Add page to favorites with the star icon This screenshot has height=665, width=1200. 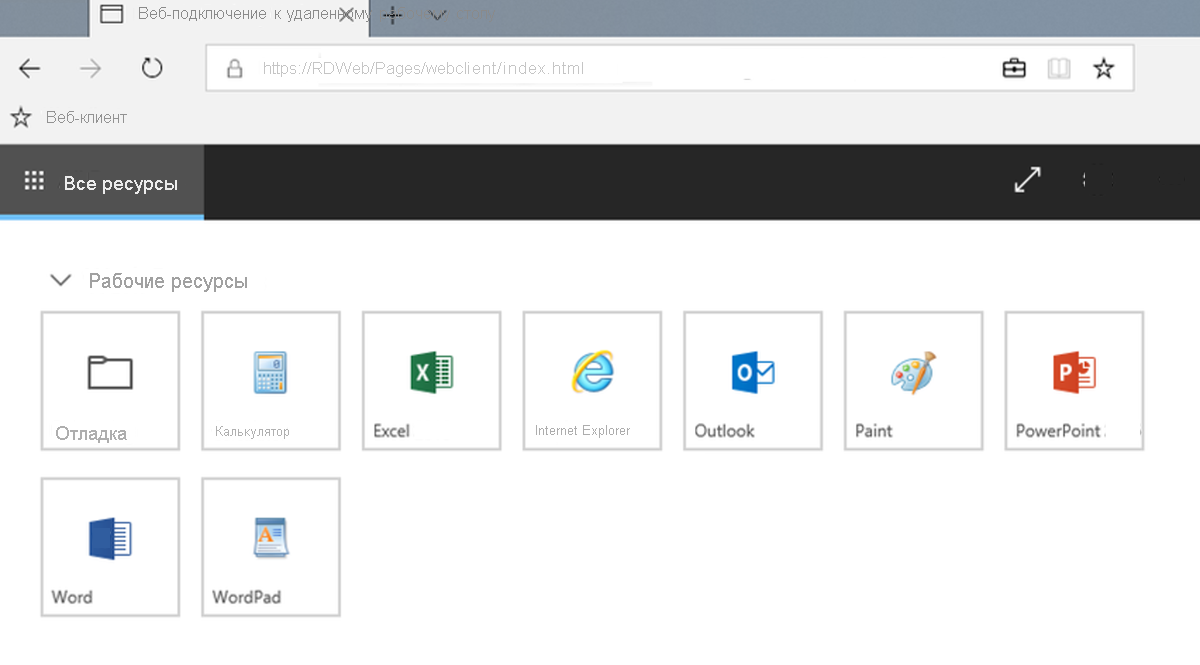click(1103, 68)
